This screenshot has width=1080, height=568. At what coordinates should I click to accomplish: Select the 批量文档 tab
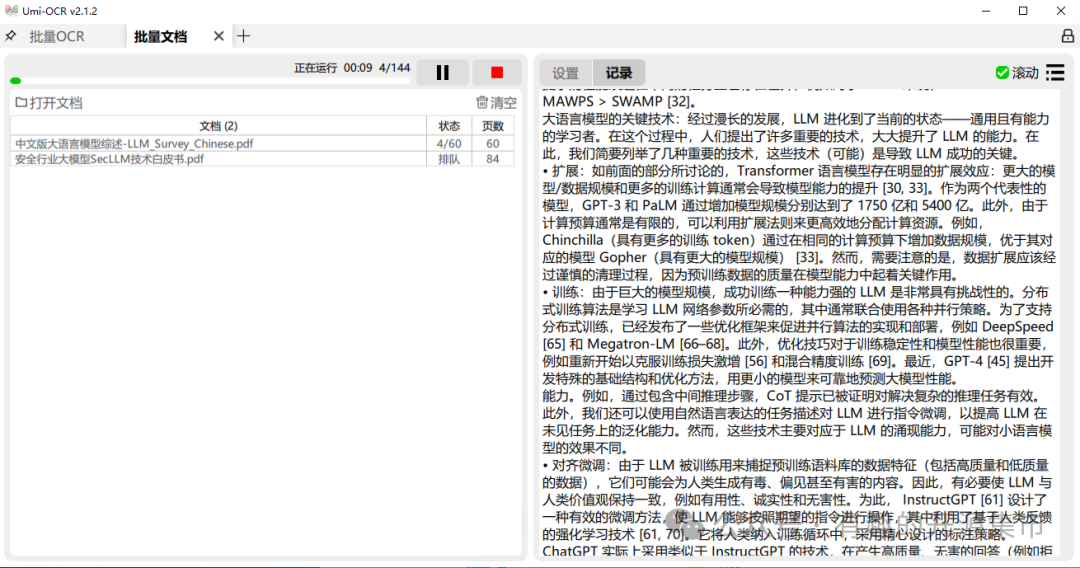click(x=160, y=36)
